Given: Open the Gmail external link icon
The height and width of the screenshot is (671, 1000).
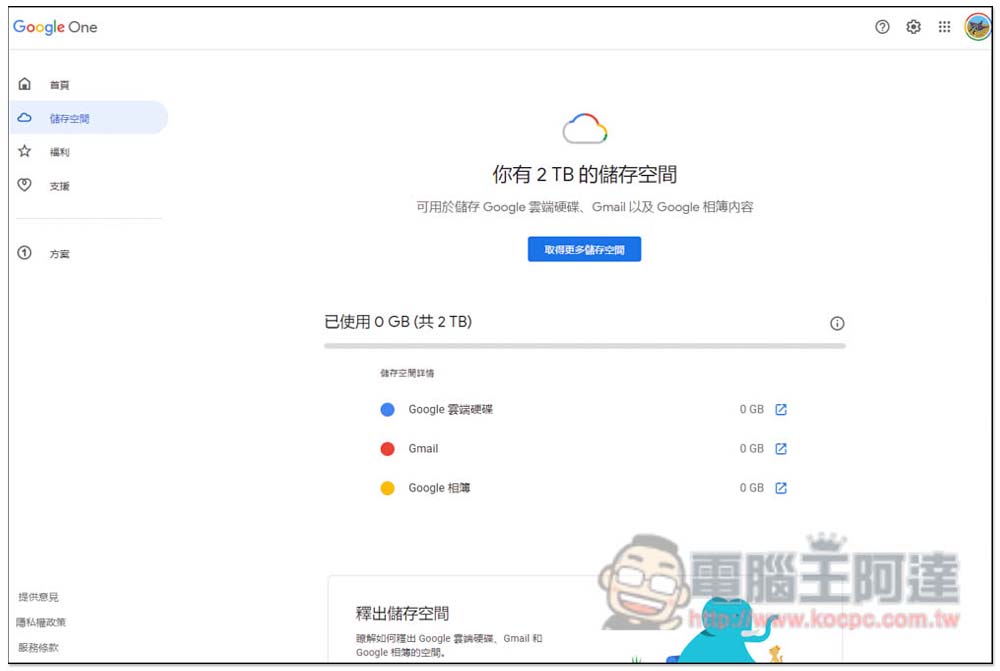Looking at the screenshot, I should pos(781,449).
